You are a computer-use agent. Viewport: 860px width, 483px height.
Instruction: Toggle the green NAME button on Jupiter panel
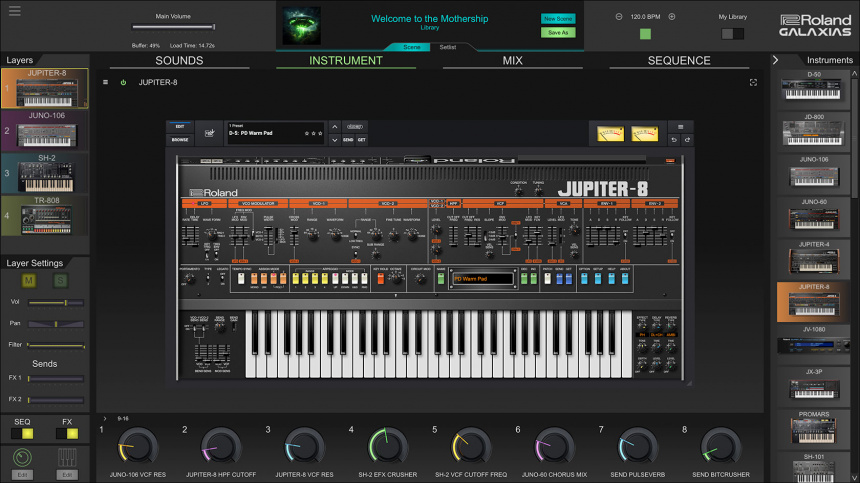440,279
